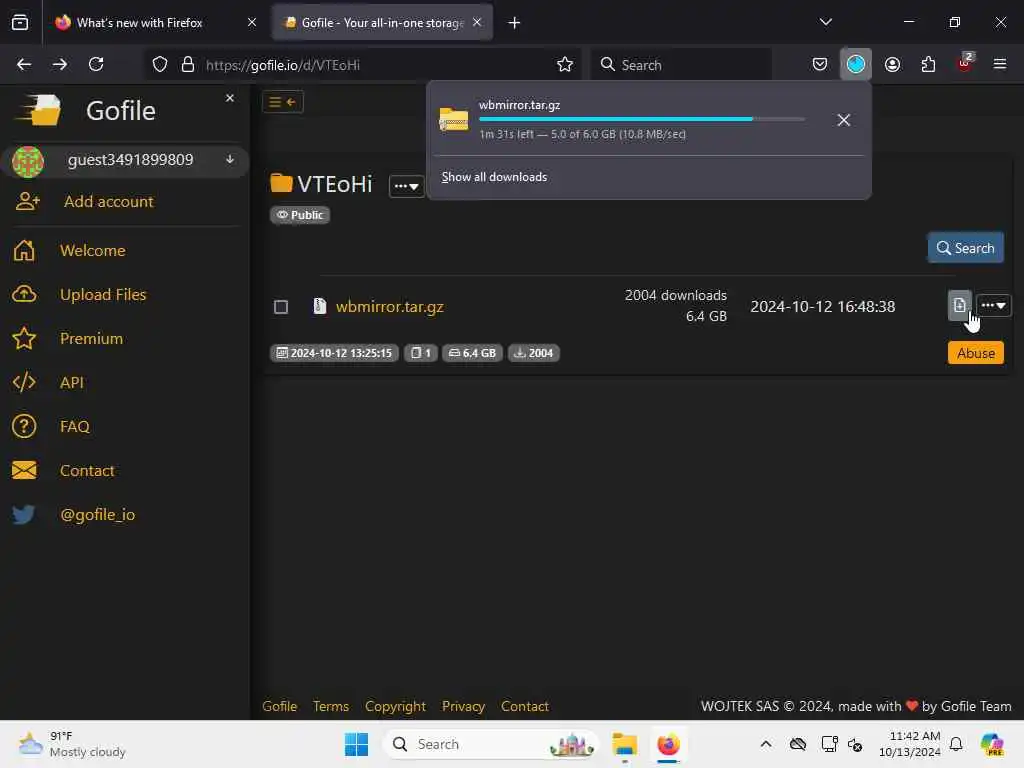This screenshot has height=768, width=1024.
Task: Click the padlock site info icon
Action: 188,64
